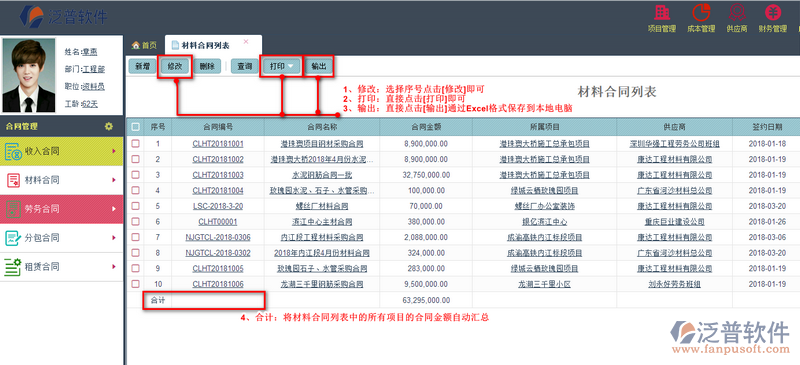Click the 查询 button
The image size is (800, 365).
tap(245, 66)
